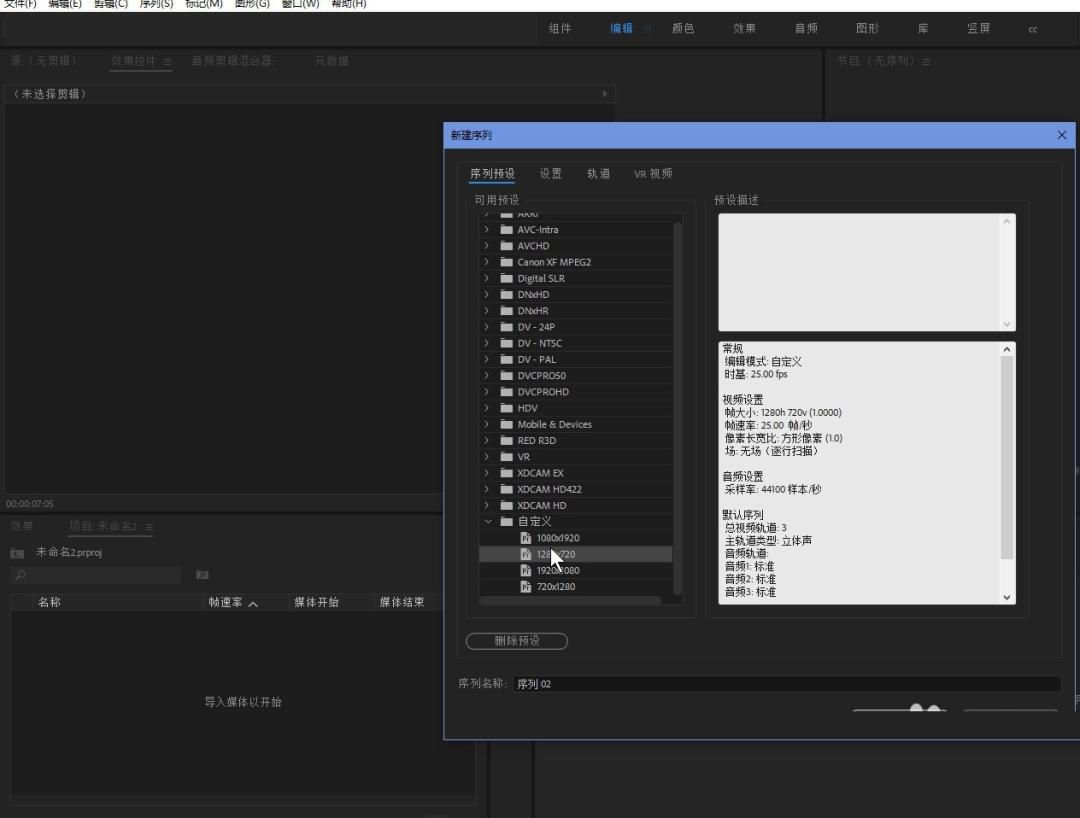The width and height of the screenshot is (1080, 818).
Task: Select the 效果 tab in the project panel
Action: [x=22, y=527]
